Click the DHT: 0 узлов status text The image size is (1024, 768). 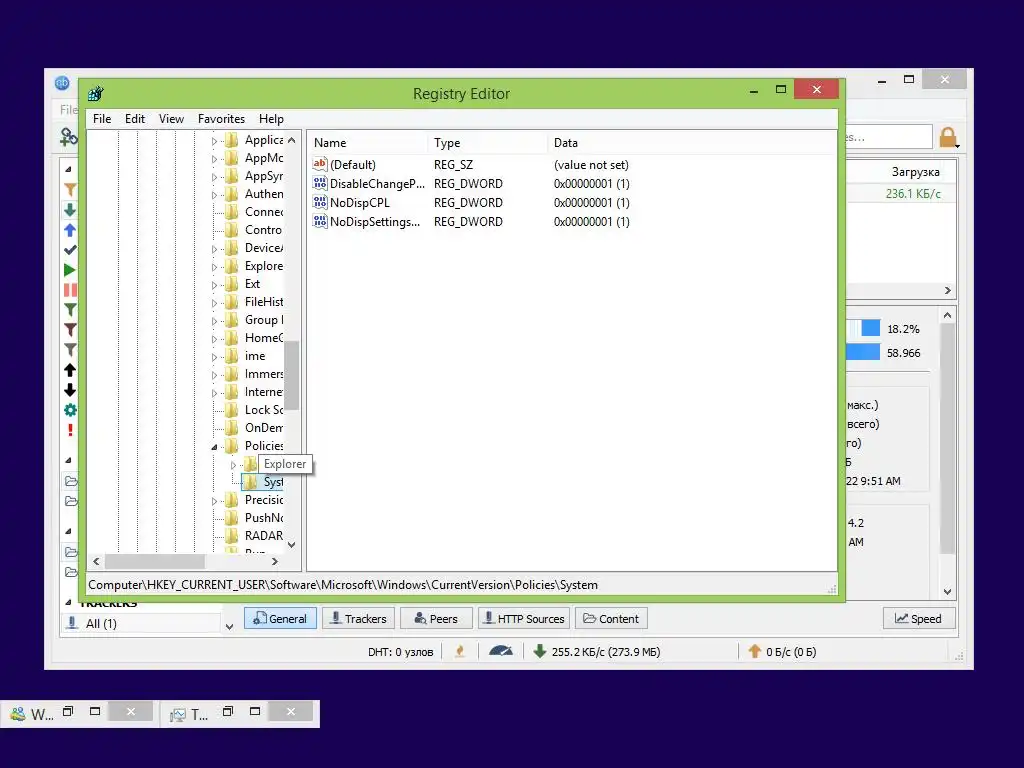tap(400, 652)
